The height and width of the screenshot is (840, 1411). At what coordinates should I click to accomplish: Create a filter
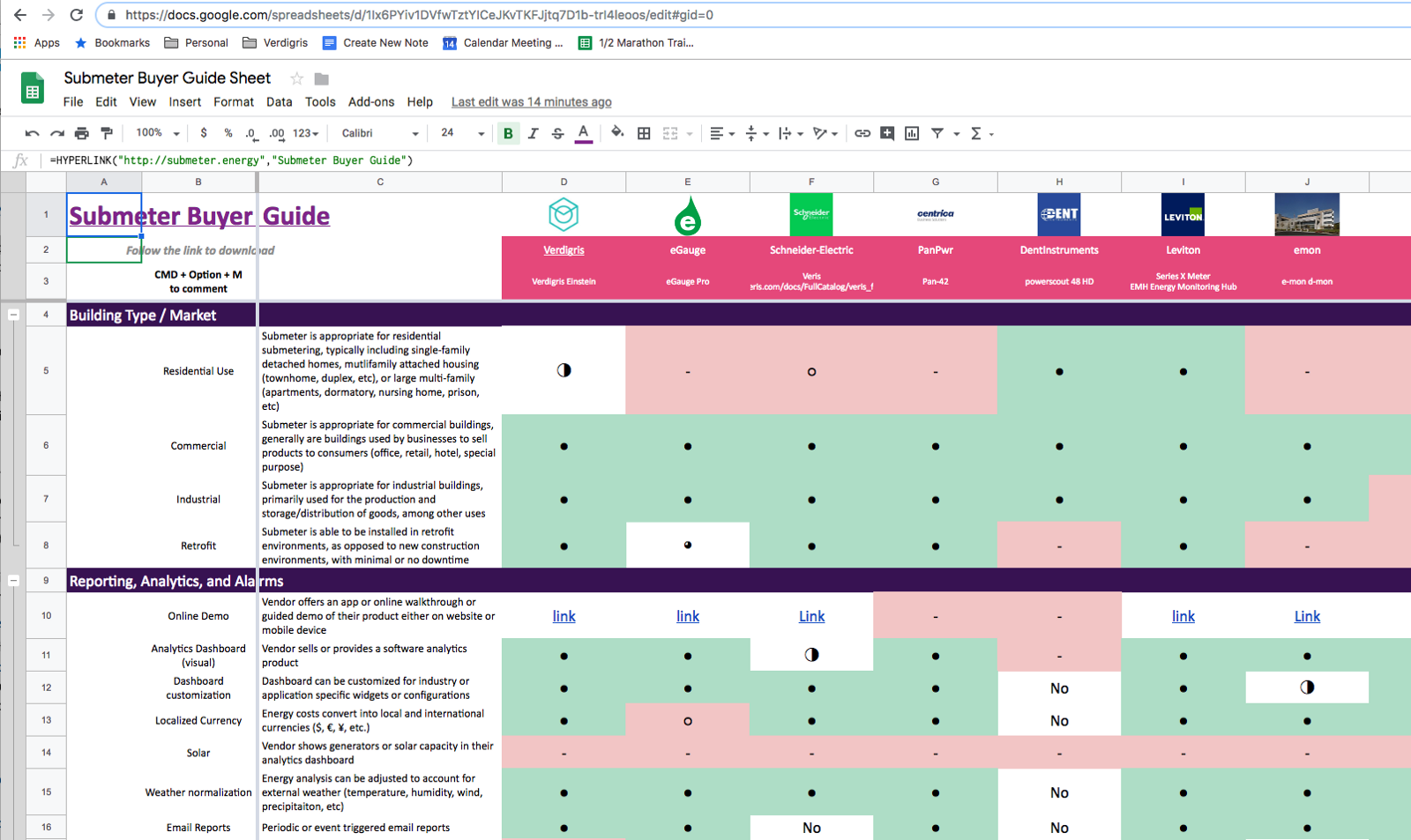937,133
